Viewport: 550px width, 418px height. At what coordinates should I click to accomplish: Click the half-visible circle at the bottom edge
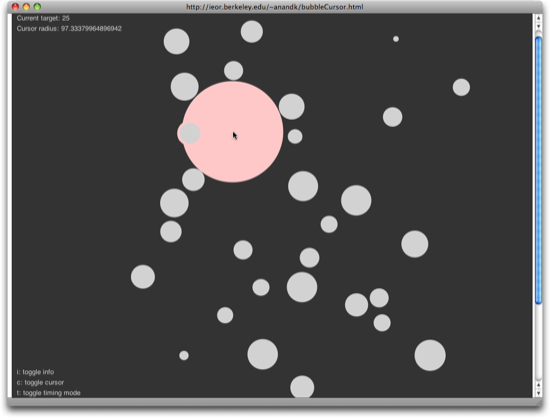(302, 386)
